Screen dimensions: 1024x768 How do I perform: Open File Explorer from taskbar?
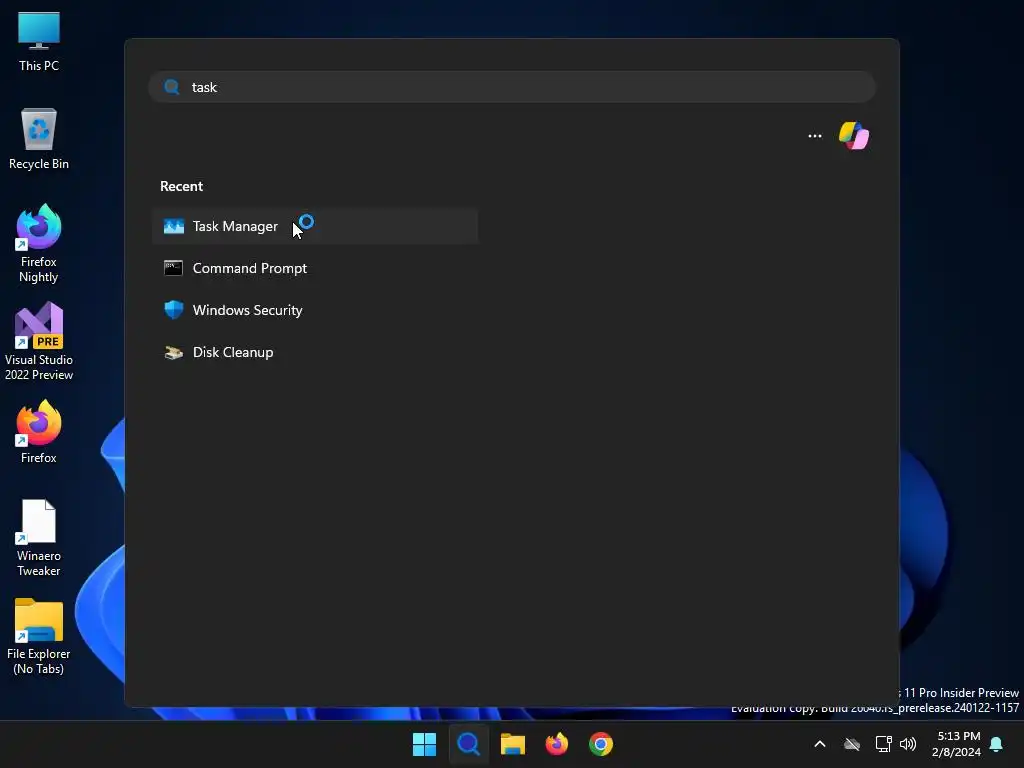tap(513, 744)
